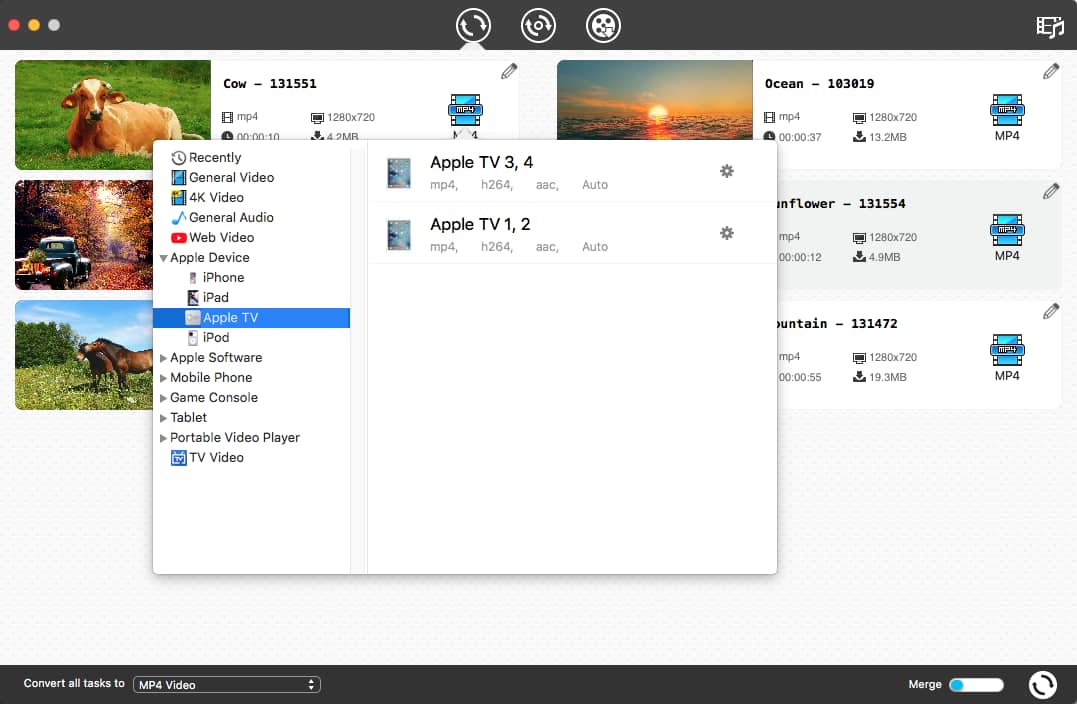
Task: Toggle the Merge switch
Action: point(976,685)
